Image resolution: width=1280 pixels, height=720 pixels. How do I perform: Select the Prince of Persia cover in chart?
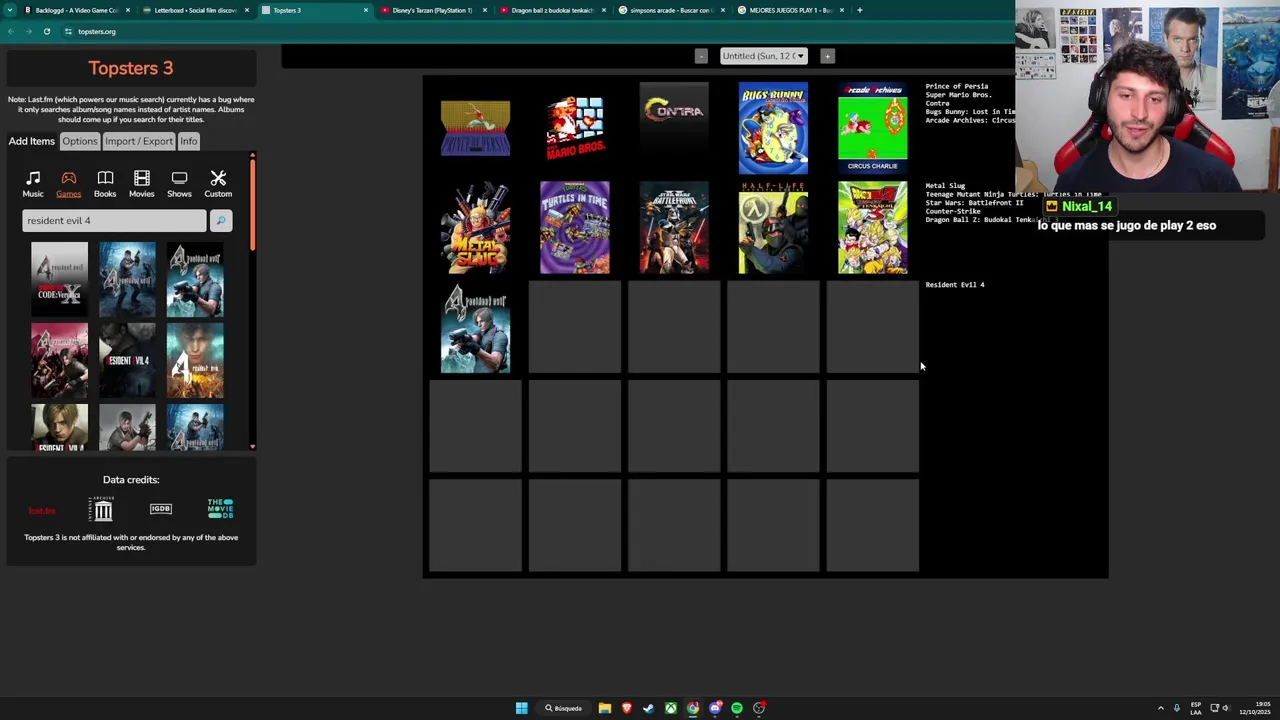pos(475,128)
